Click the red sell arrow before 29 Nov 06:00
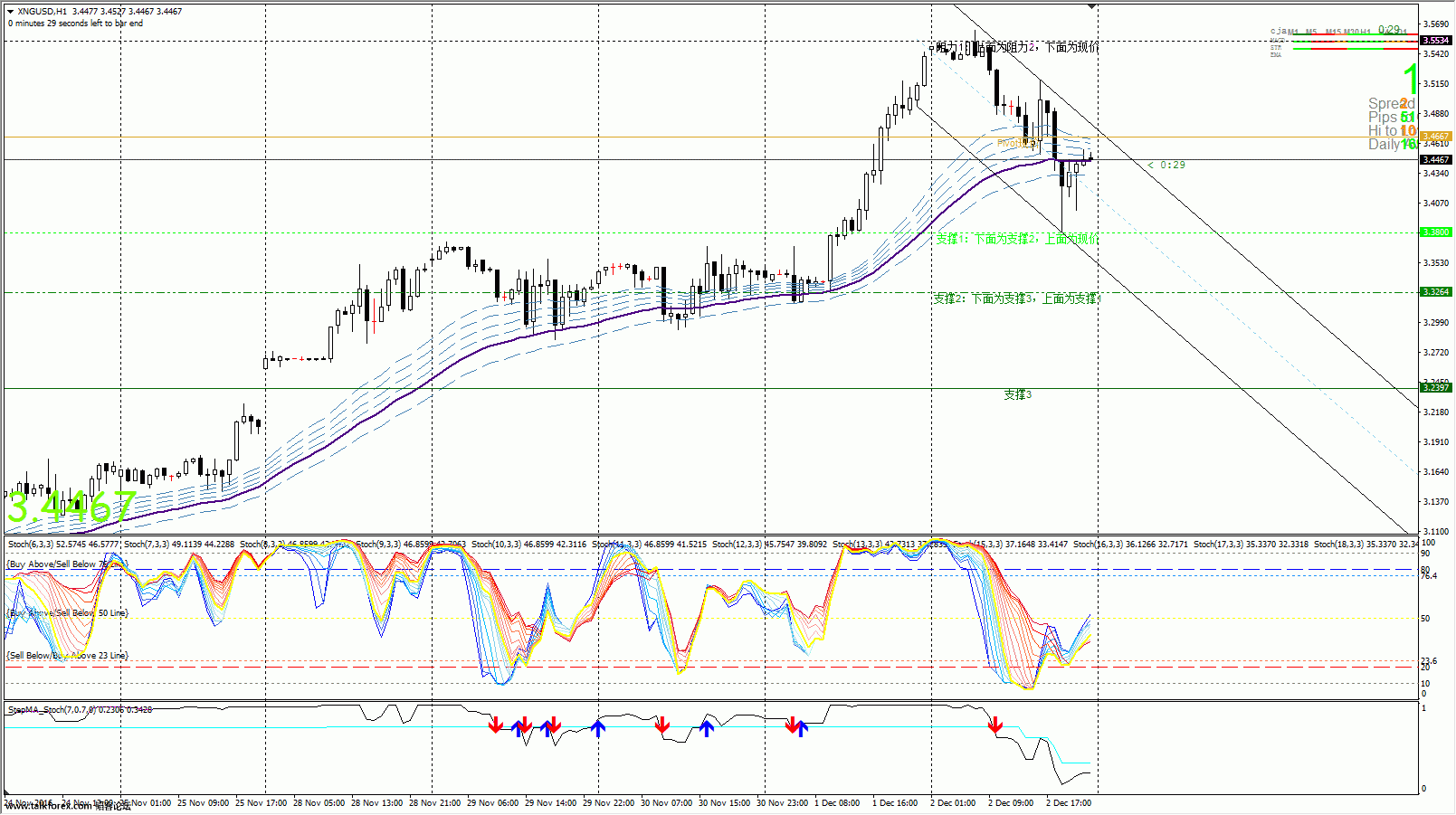The height and width of the screenshot is (815, 1456). [x=495, y=725]
